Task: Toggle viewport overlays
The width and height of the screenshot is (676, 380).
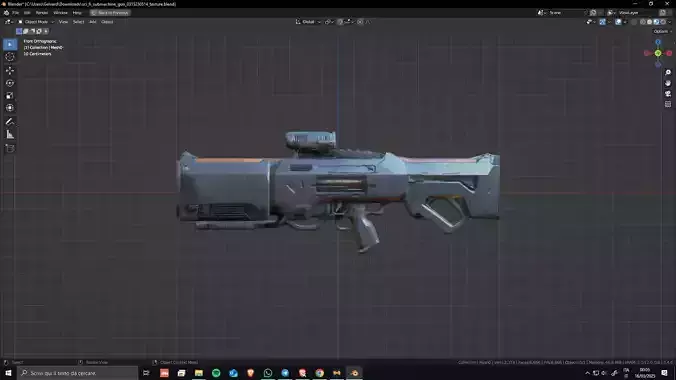Action: (x=618, y=22)
